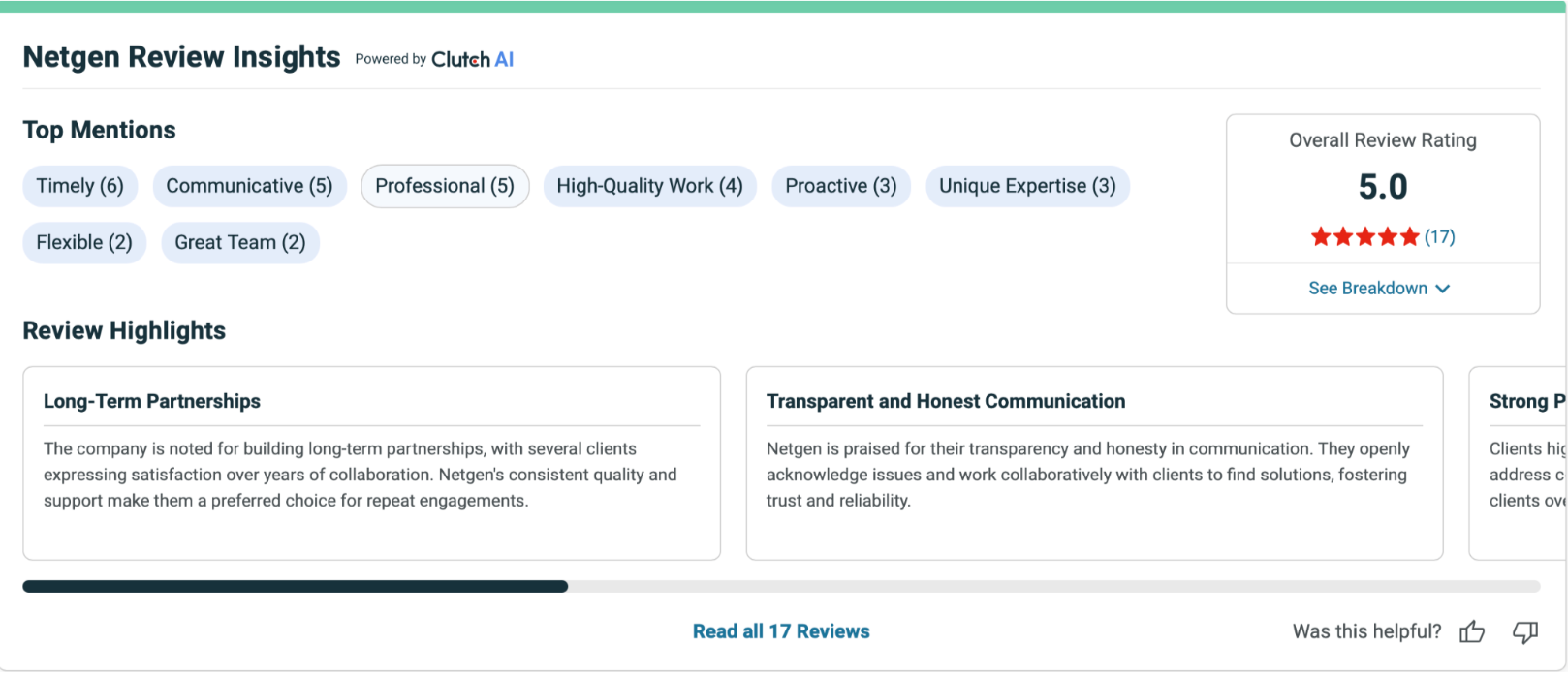Click the thumbs up helpful icon
The image size is (1568, 676).
pos(1472,632)
